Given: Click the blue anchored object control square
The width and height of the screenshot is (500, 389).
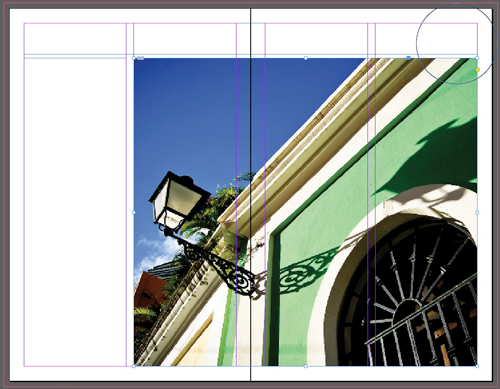Looking at the screenshot, I should pos(409,58).
